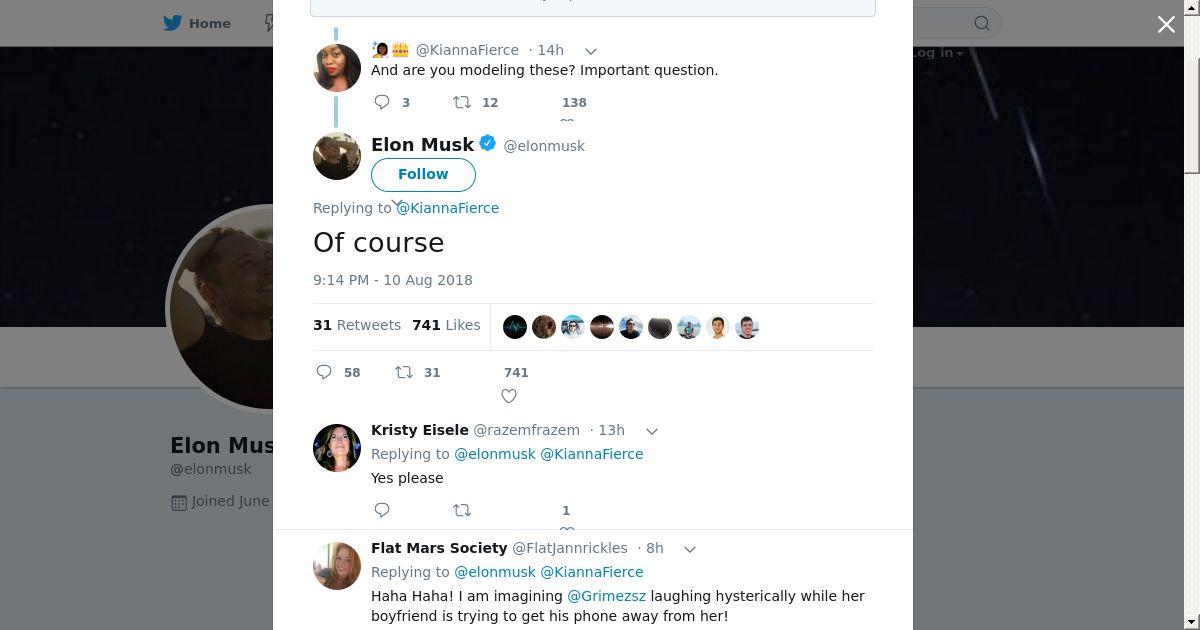Click reply icon under Elon Musk's tweet

(324, 372)
